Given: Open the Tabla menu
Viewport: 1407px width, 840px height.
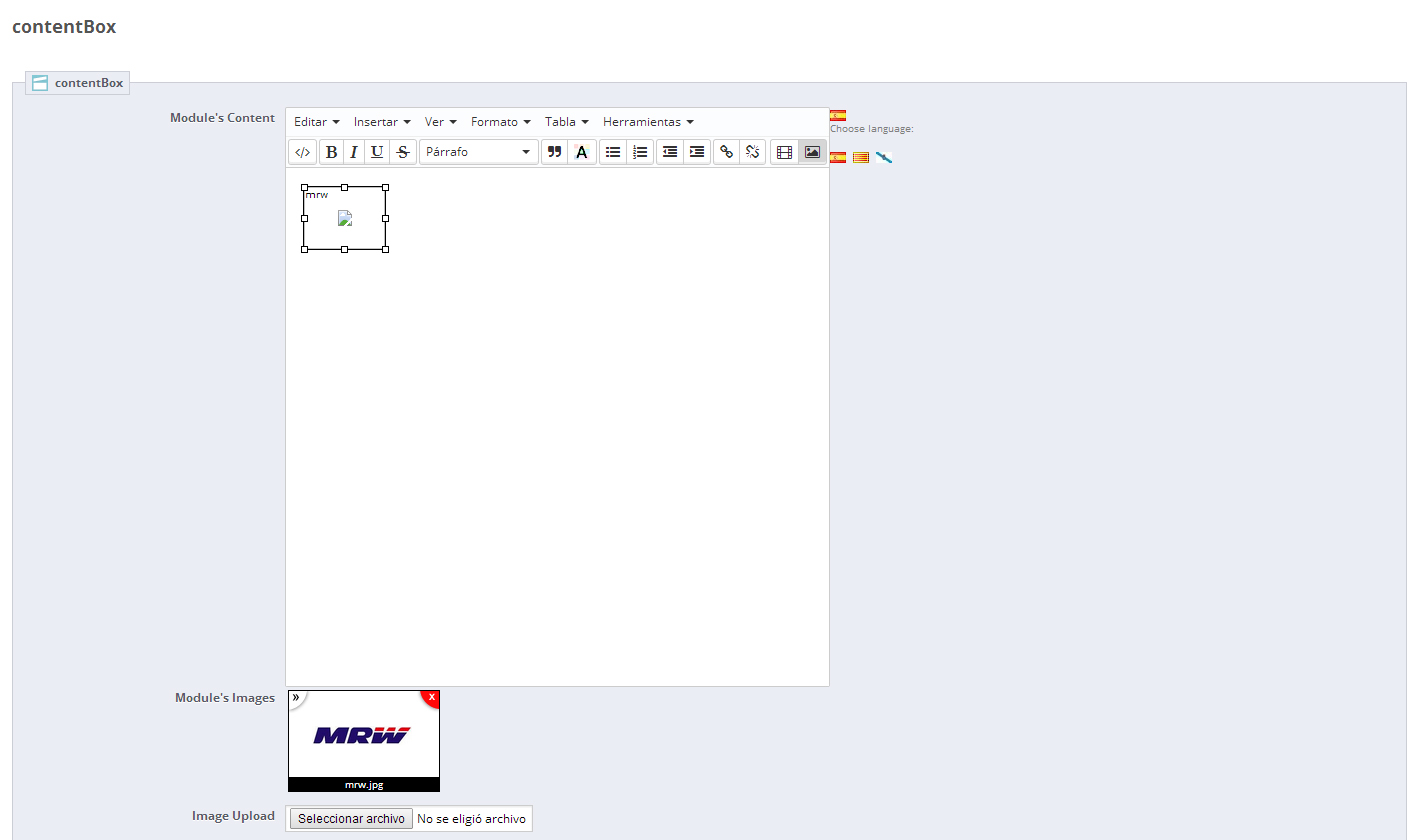Looking at the screenshot, I should pyautogui.click(x=567, y=122).
